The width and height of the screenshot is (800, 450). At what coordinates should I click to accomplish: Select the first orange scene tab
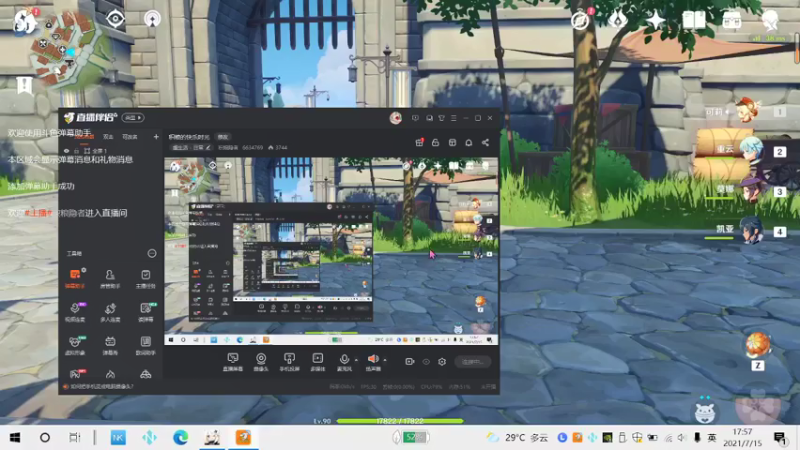pyautogui.click(x=85, y=137)
